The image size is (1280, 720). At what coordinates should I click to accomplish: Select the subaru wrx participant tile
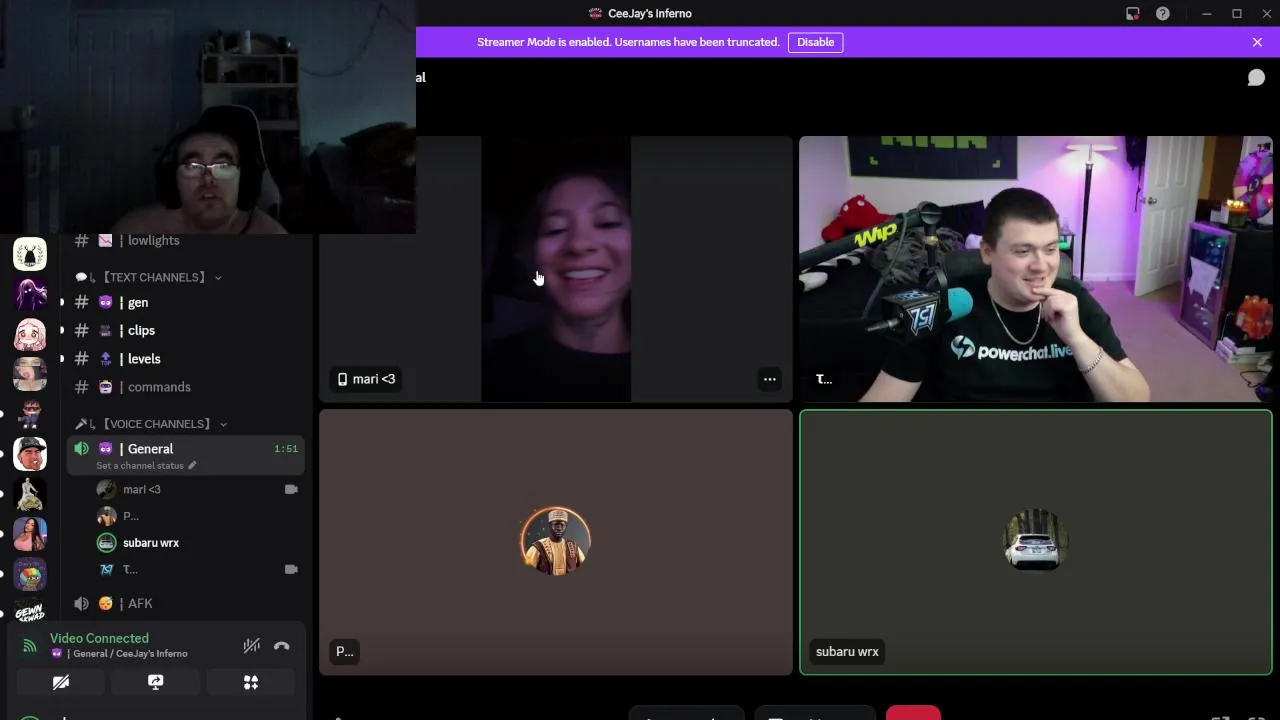[x=1035, y=542]
